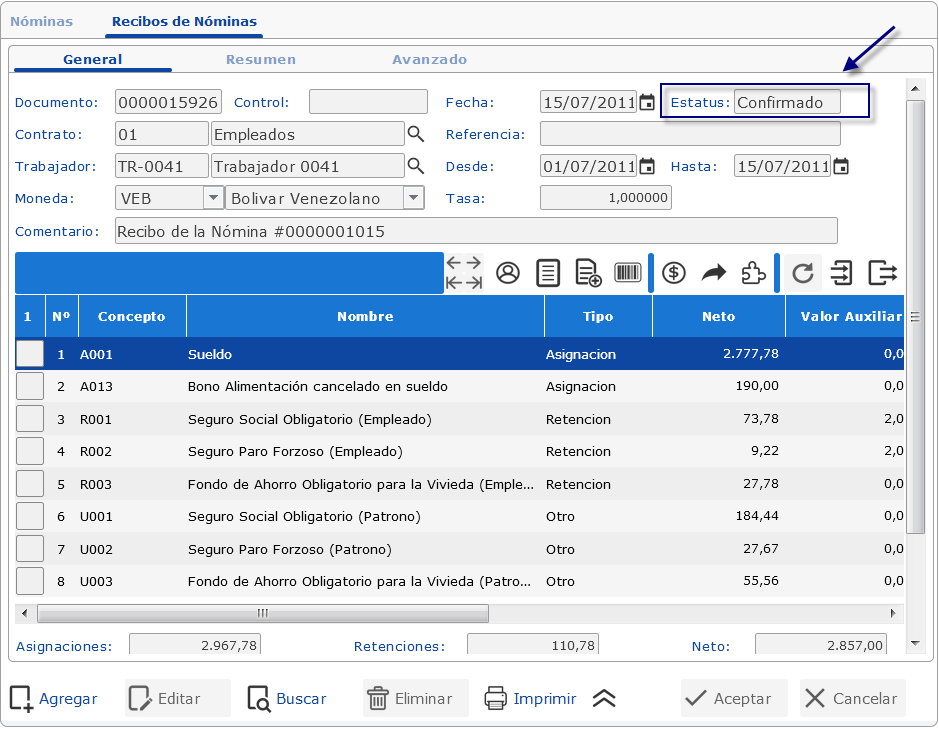
Task: Click the dollar sign currency icon
Action: pyautogui.click(x=674, y=273)
